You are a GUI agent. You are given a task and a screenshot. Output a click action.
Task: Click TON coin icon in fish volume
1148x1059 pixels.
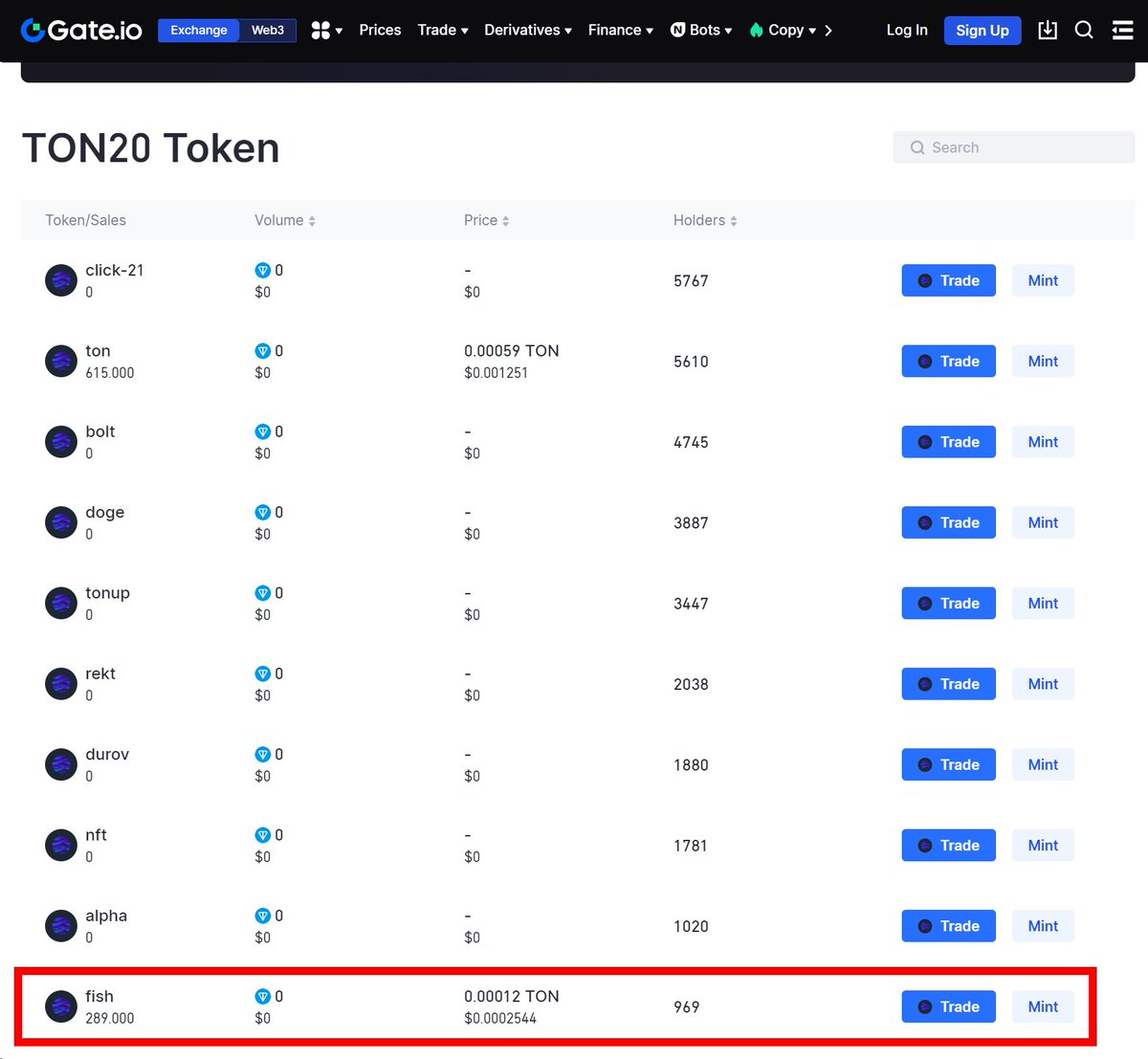(x=263, y=997)
